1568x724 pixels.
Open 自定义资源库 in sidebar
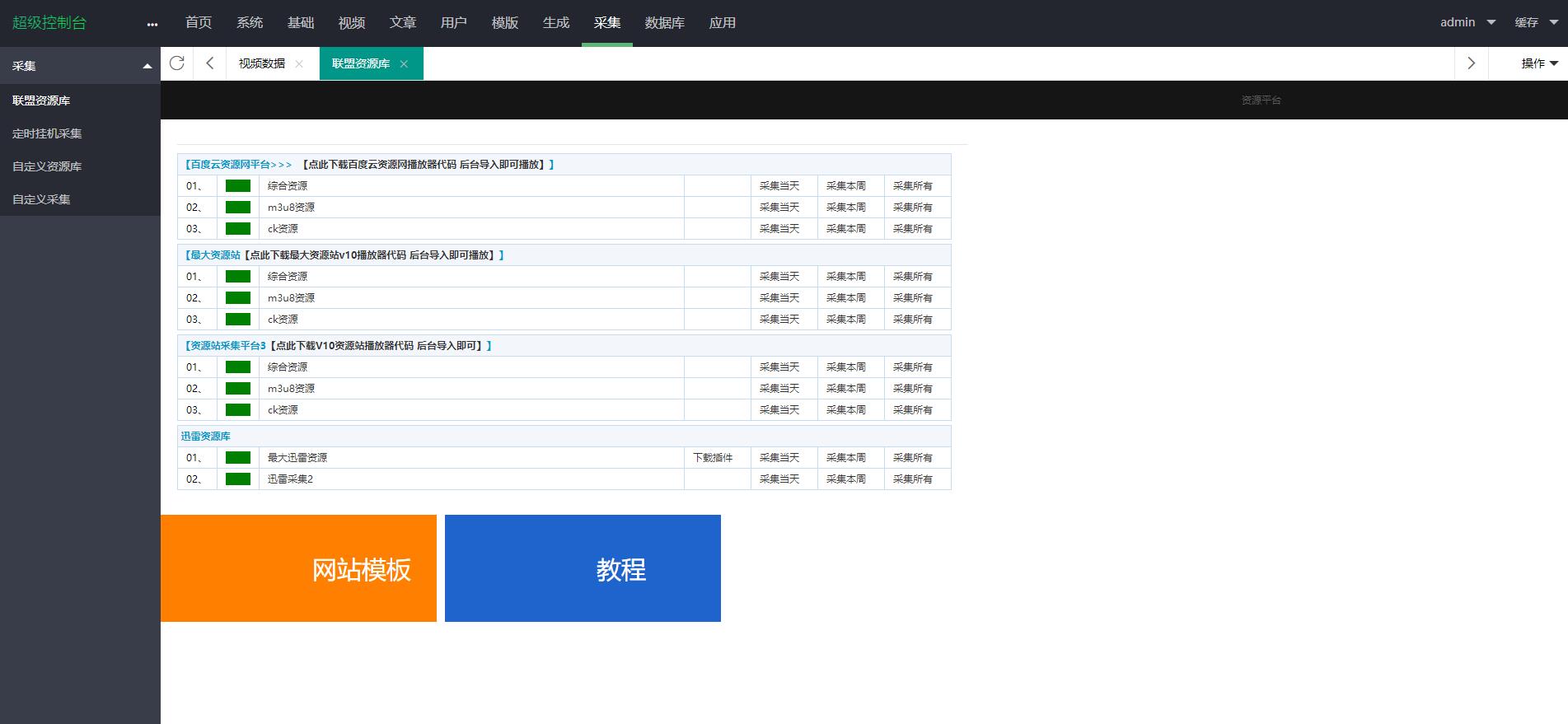47,166
